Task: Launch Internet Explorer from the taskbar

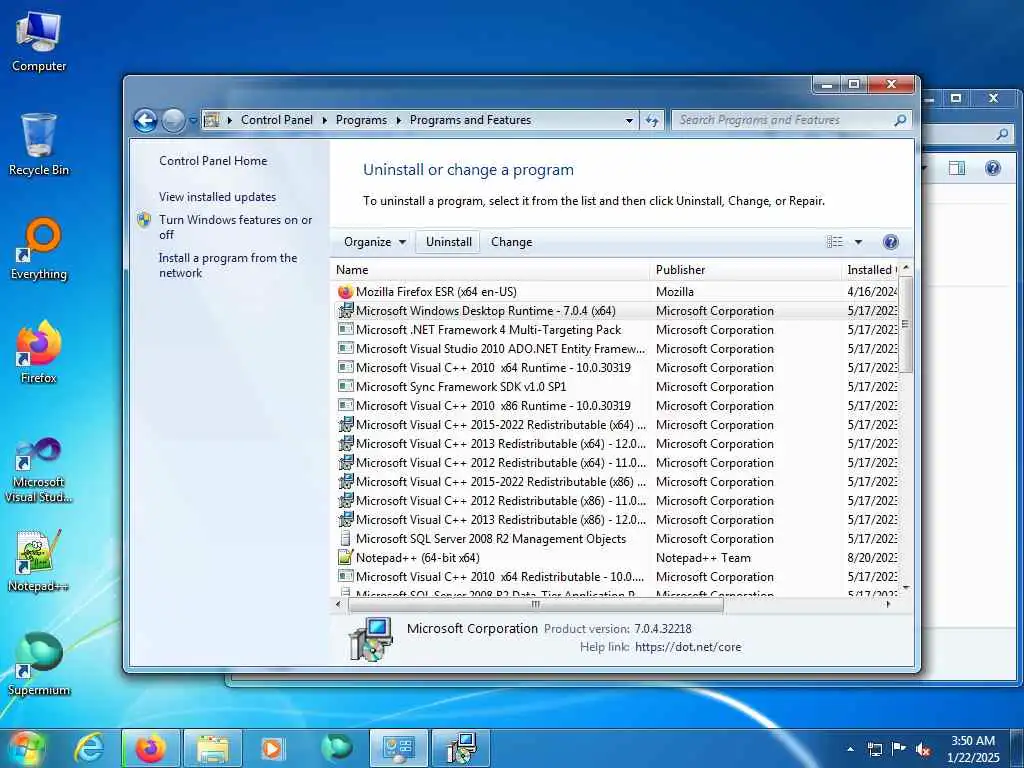Action: 89,748
